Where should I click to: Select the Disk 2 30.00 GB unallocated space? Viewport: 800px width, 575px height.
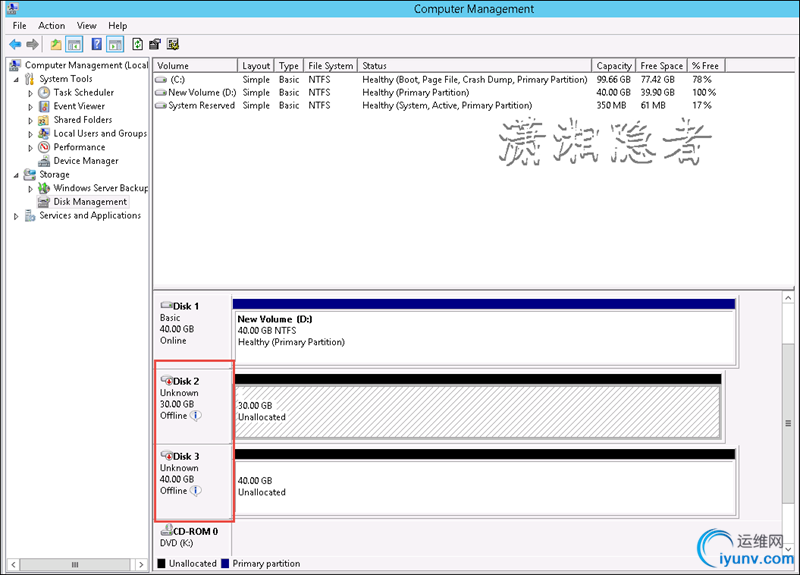coord(476,410)
